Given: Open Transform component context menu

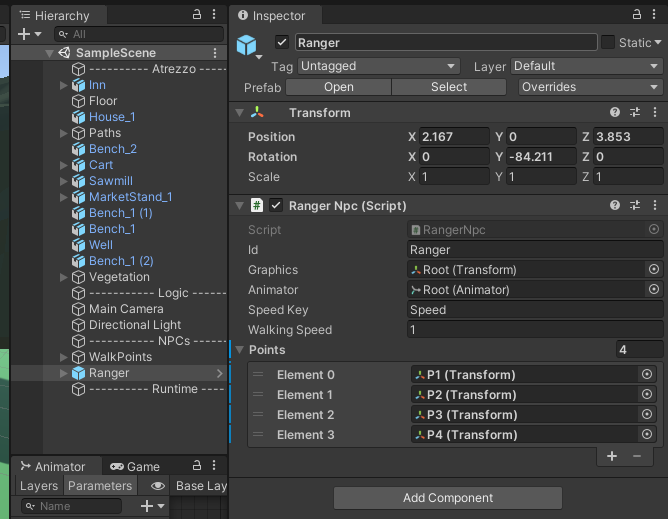Looking at the screenshot, I should click(x=655, y=112).
